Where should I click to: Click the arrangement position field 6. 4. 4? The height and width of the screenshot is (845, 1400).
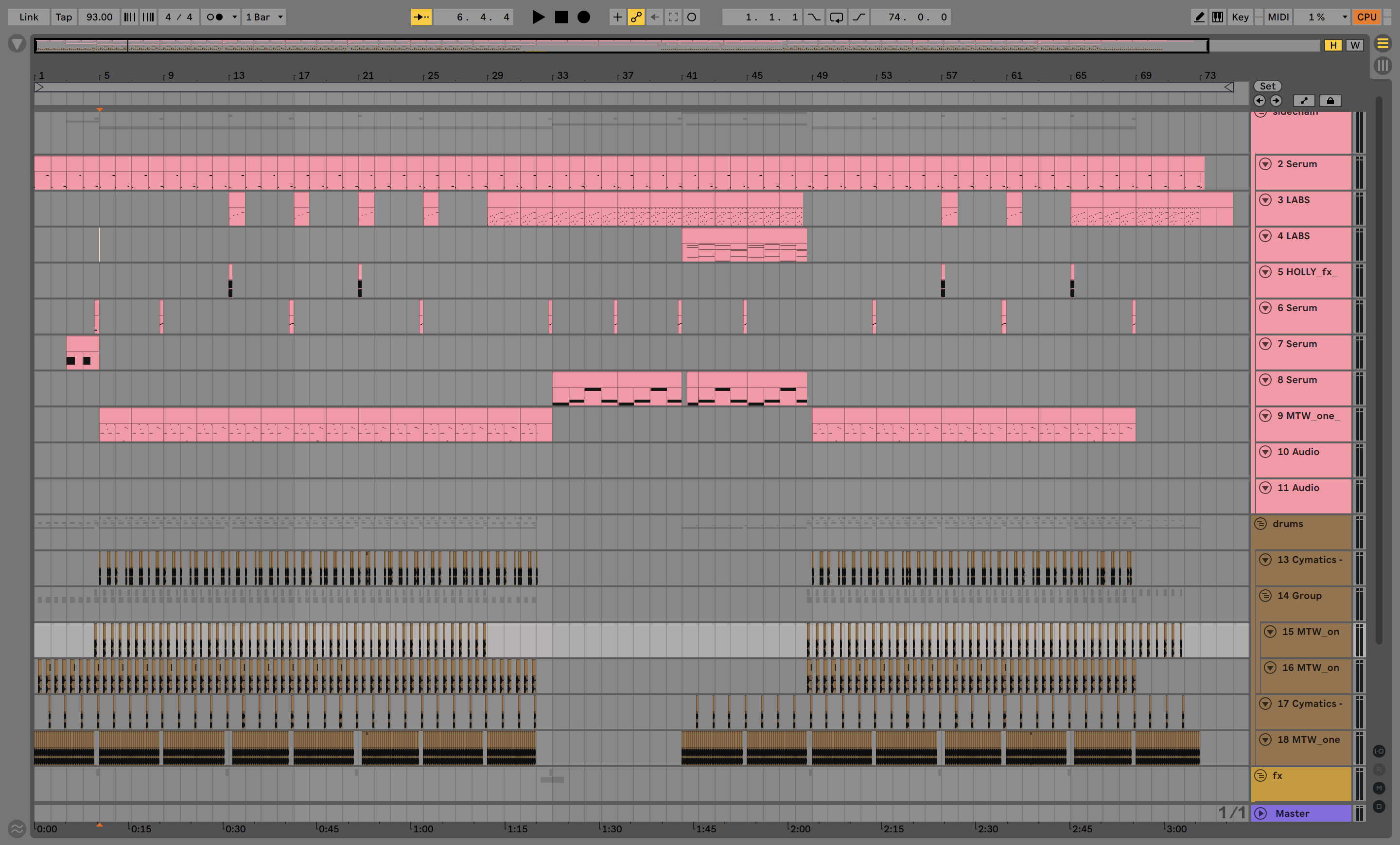[474, 17]
